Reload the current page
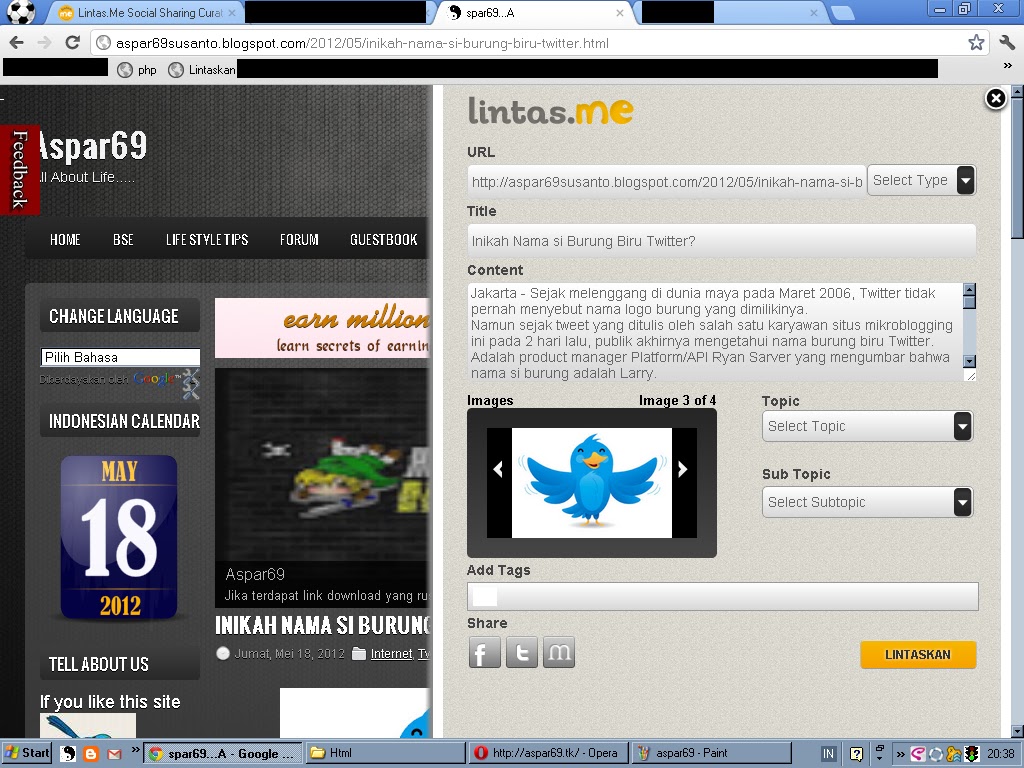 (72, 43)
